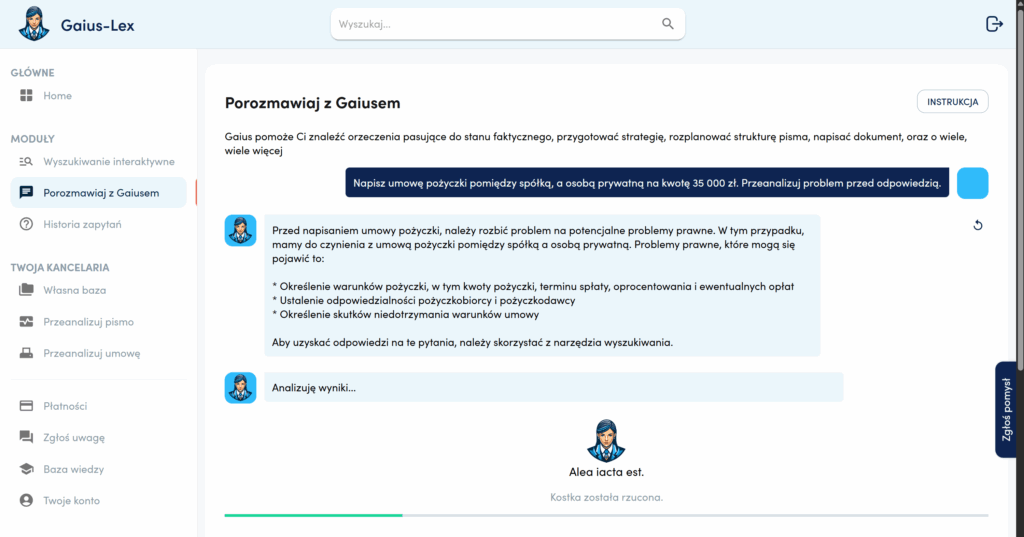Click the Ustalenie odpowiedzialności bullet line

423,301
